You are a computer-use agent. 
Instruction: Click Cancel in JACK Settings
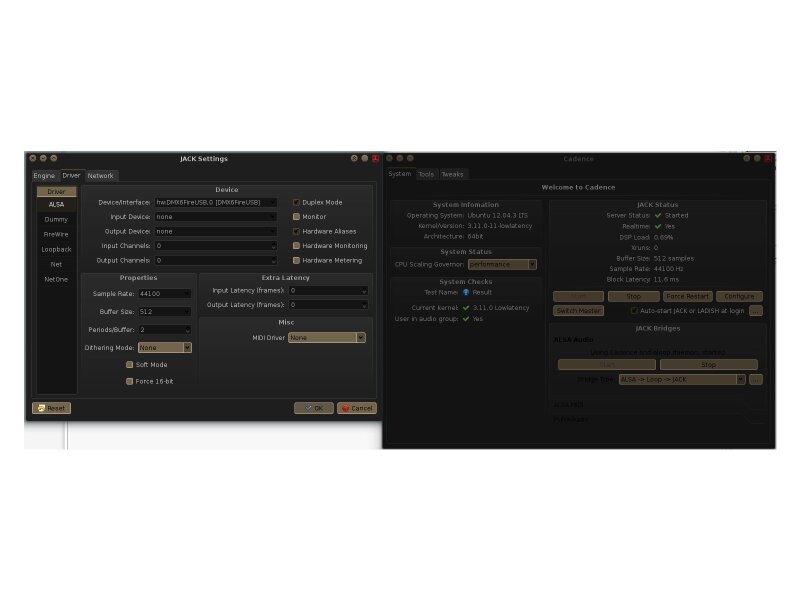tap(357, 408)
